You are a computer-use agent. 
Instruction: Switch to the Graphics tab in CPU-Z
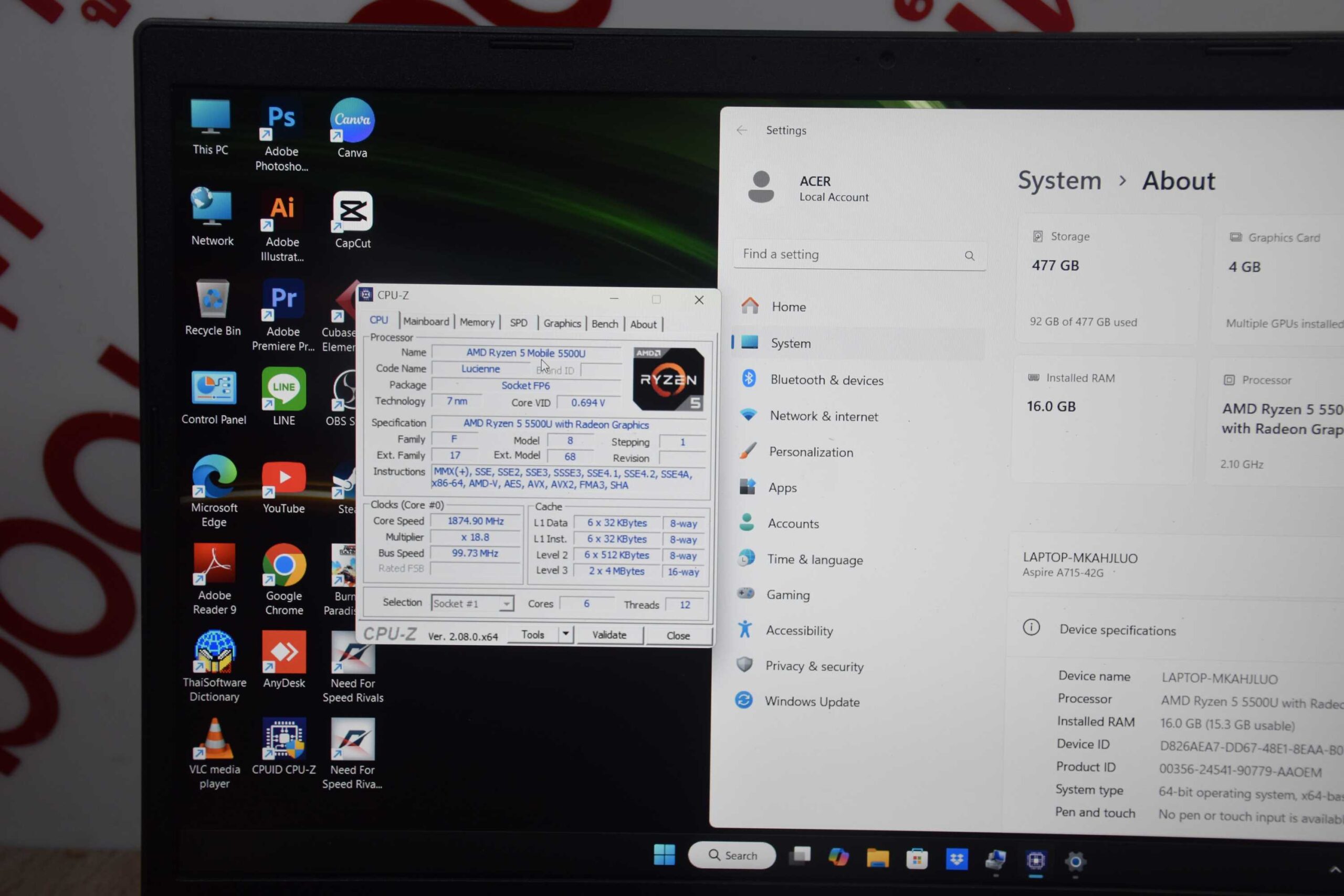[562, 323]
